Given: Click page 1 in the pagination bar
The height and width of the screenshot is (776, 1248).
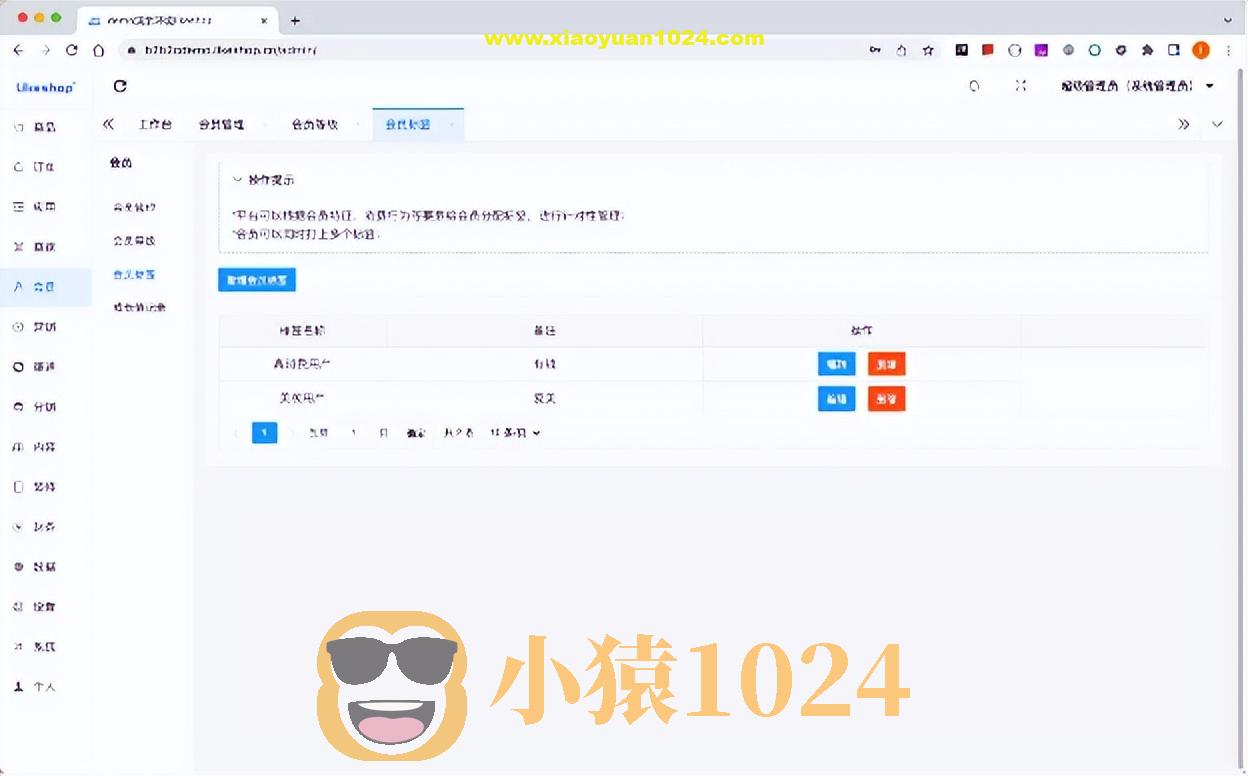Looking at the screenshot, I should point(264,432).
